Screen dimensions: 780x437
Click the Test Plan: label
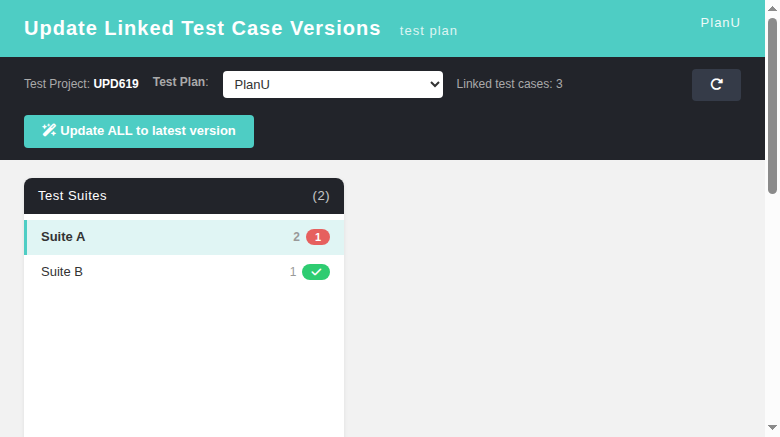click(181, 82)
